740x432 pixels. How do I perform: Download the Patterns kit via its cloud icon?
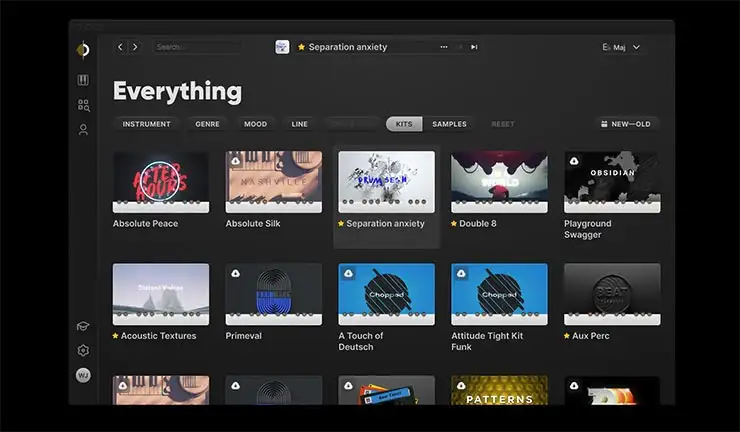point(461,386)
